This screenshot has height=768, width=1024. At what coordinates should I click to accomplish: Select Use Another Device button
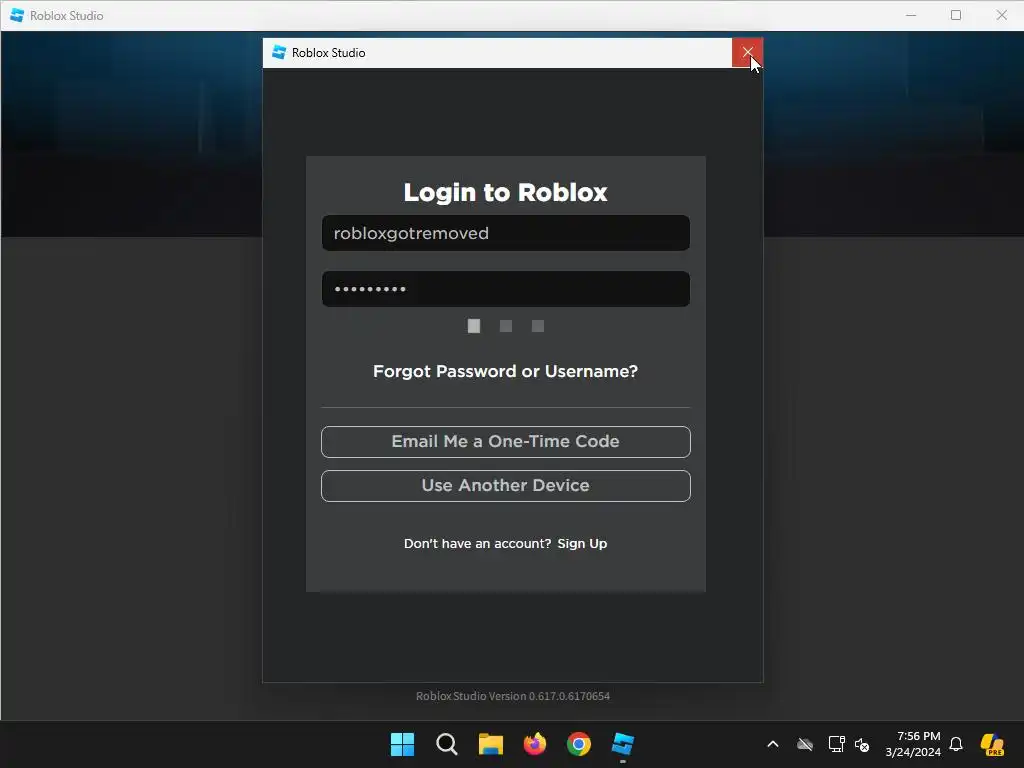(505, 485)
